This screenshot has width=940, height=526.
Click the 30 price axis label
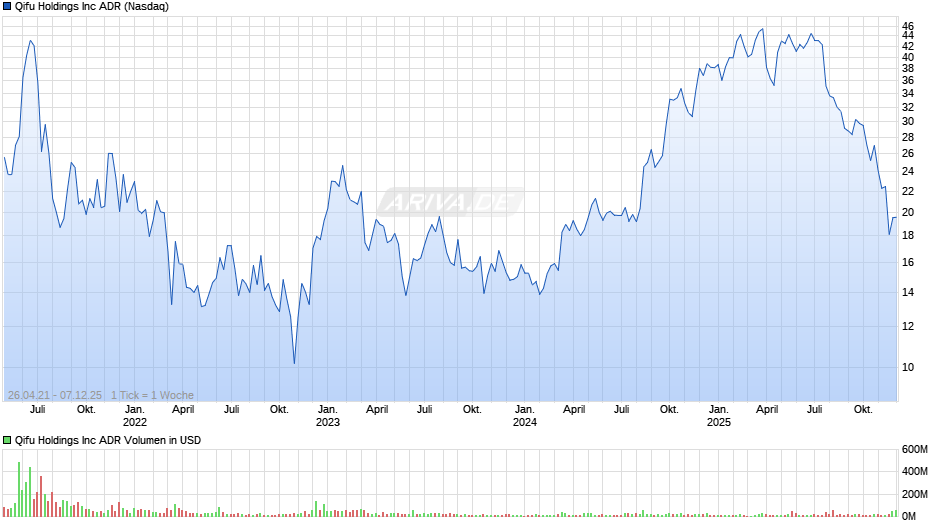click(x=908, y=122)
